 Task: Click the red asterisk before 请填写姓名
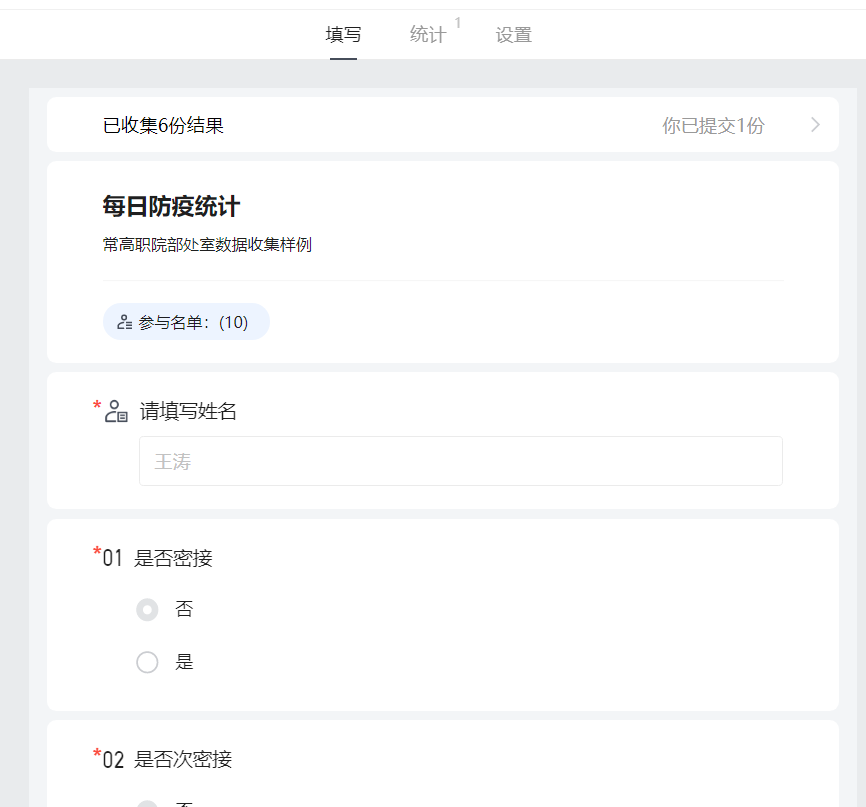pyautogui.click(x=99, y=403)
